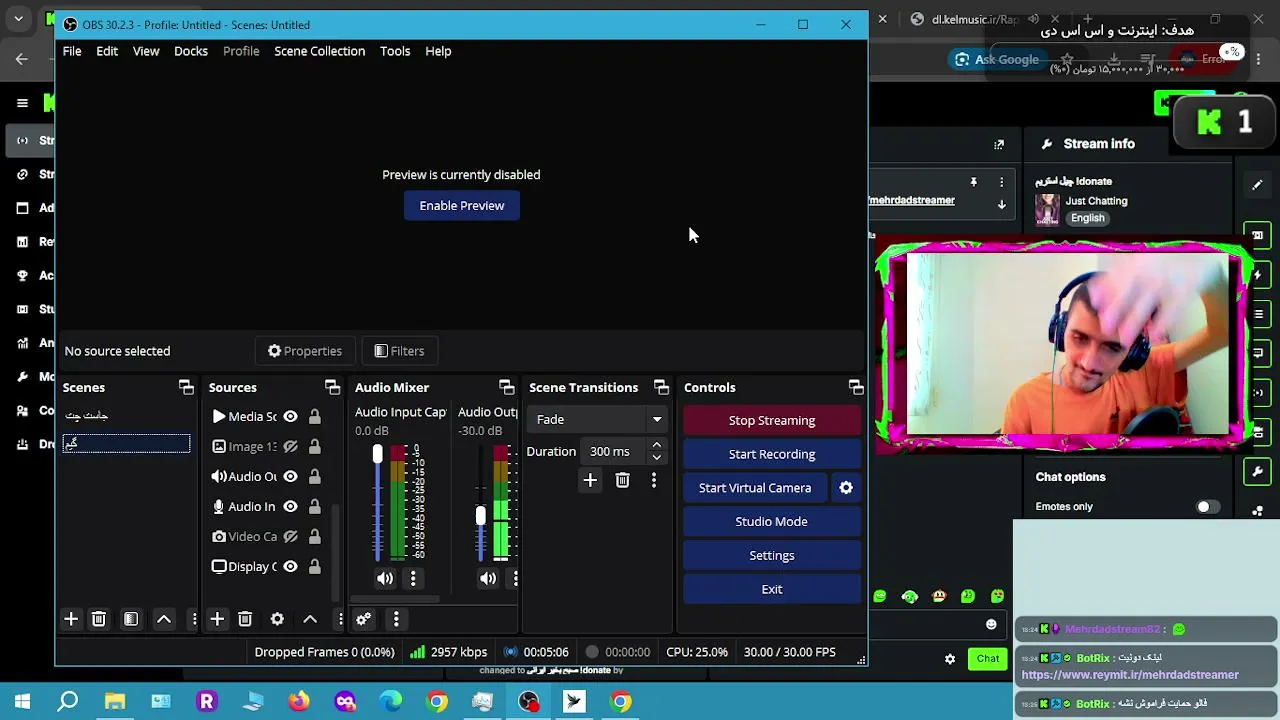
Task: Open the Help menu
Action: (438, 51)
